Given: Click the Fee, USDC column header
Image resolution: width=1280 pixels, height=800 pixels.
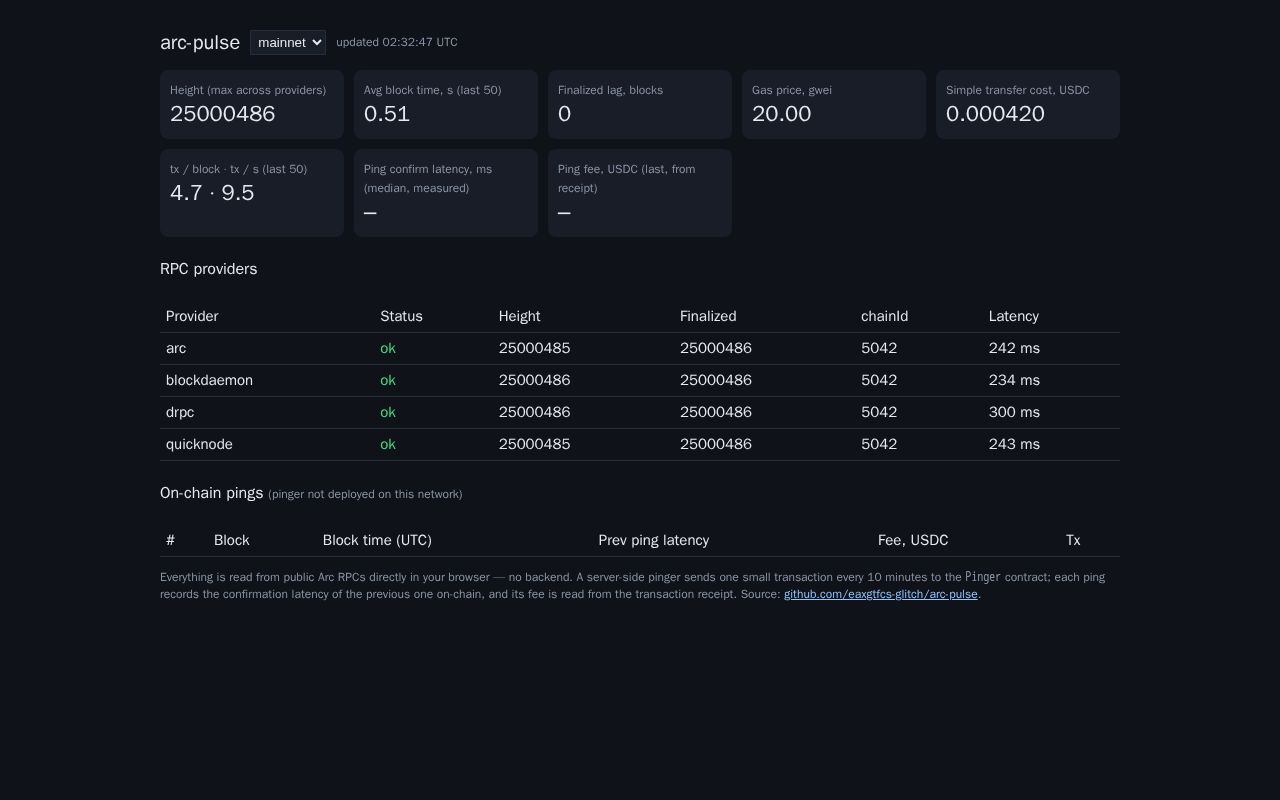Looking at the screenshot, I should pos(913,540).
